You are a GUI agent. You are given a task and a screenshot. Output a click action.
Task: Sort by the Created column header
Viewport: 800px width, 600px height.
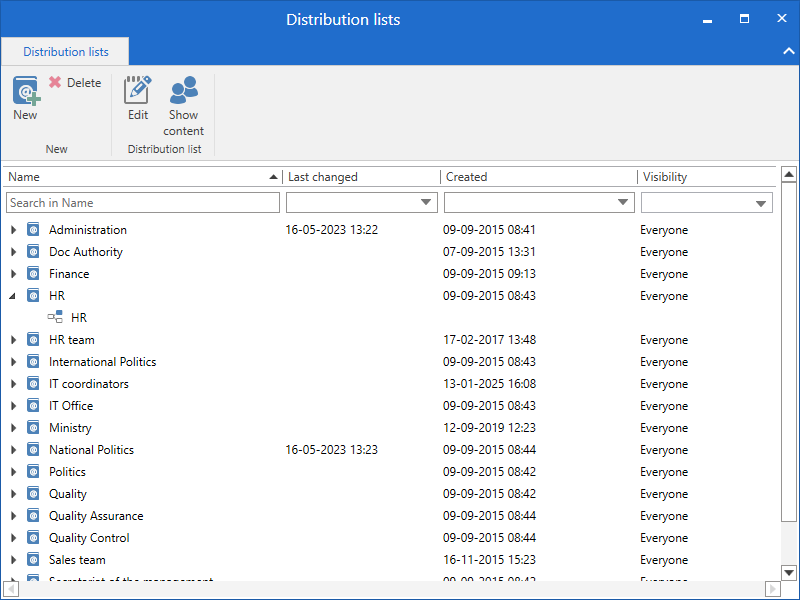pos(536,177)
